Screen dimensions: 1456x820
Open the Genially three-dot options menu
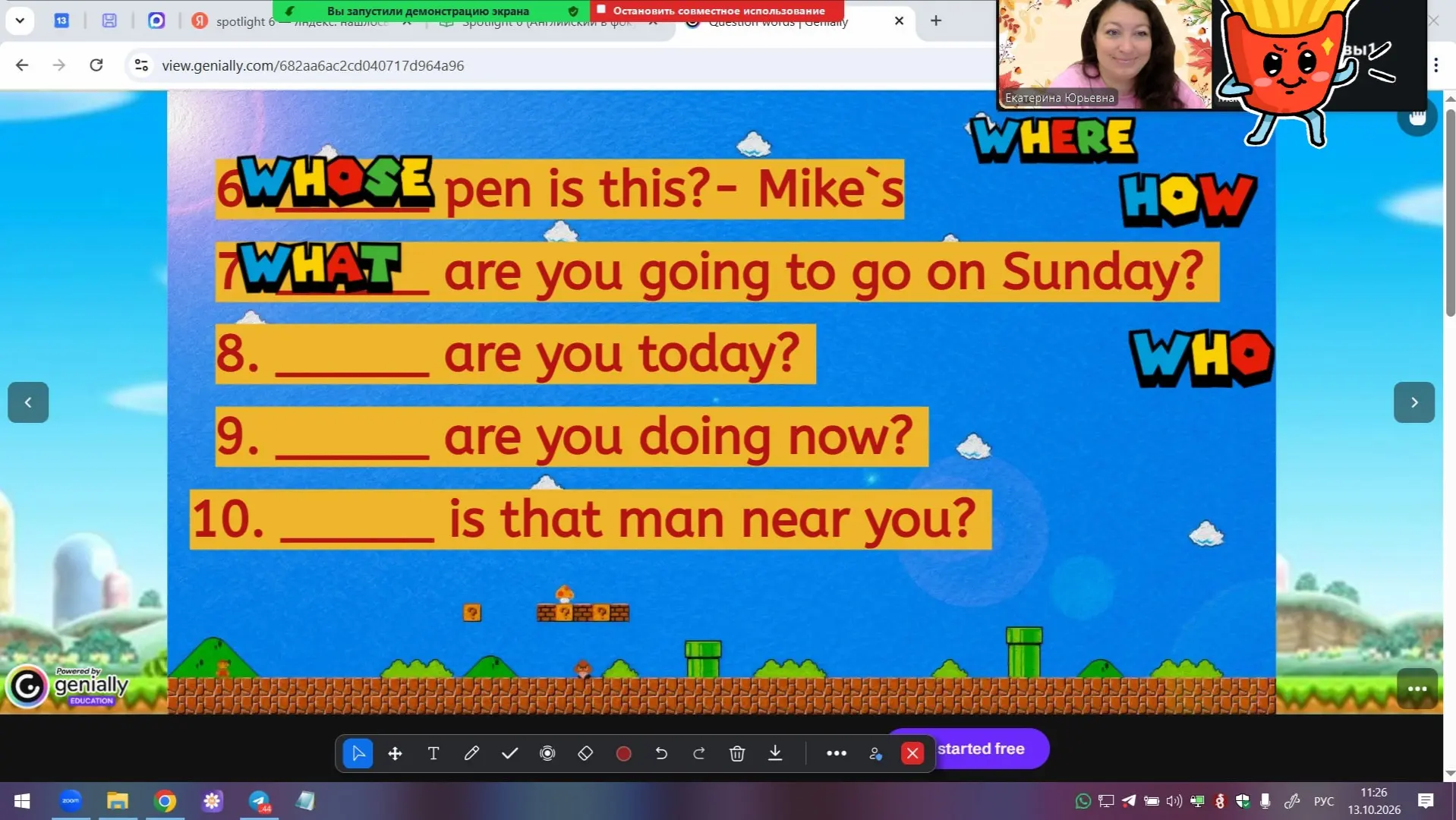pyautogui.click(x=1417, y=689)
